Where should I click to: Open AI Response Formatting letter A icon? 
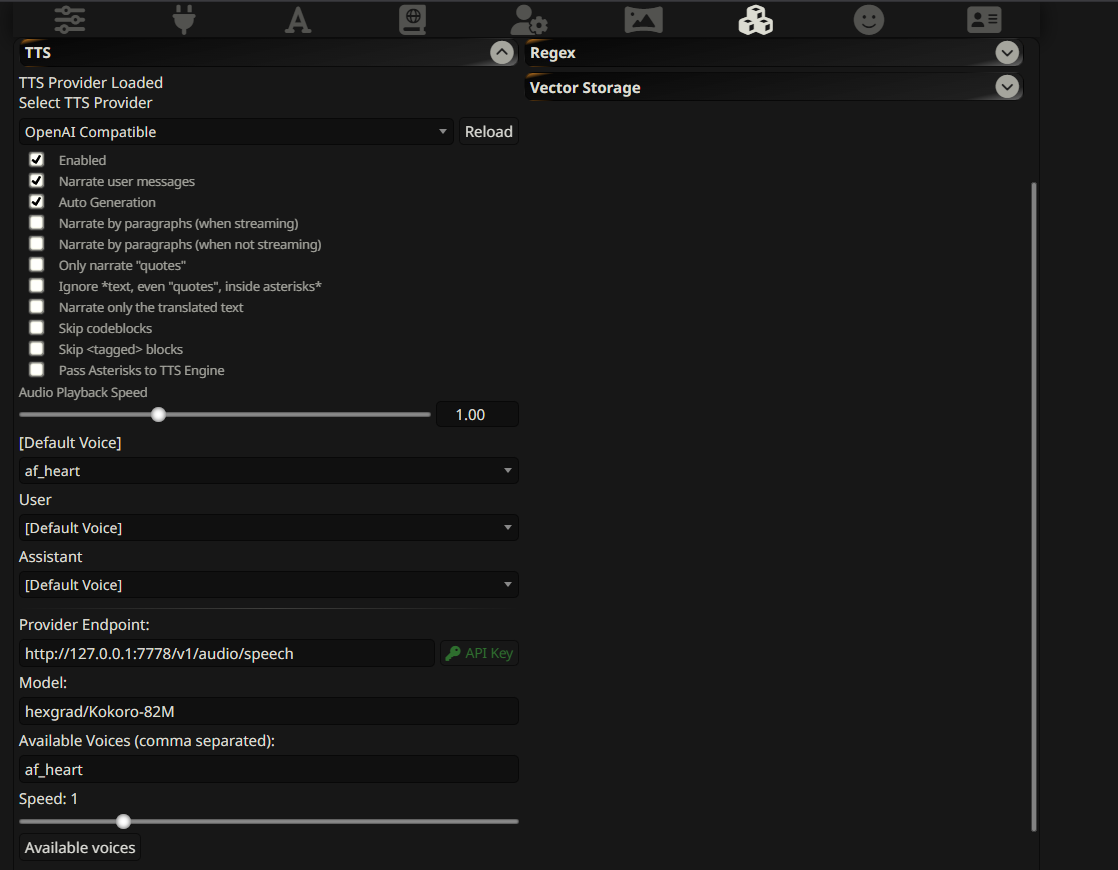[x=297, y=19]
